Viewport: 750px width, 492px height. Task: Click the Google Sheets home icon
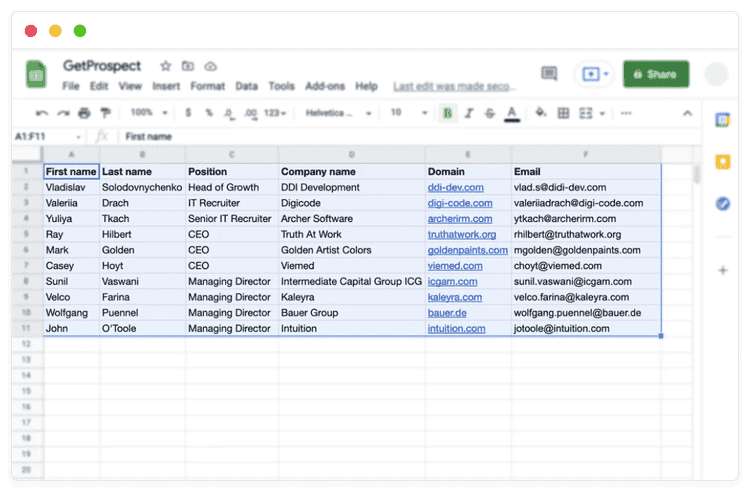coord(36,74)
